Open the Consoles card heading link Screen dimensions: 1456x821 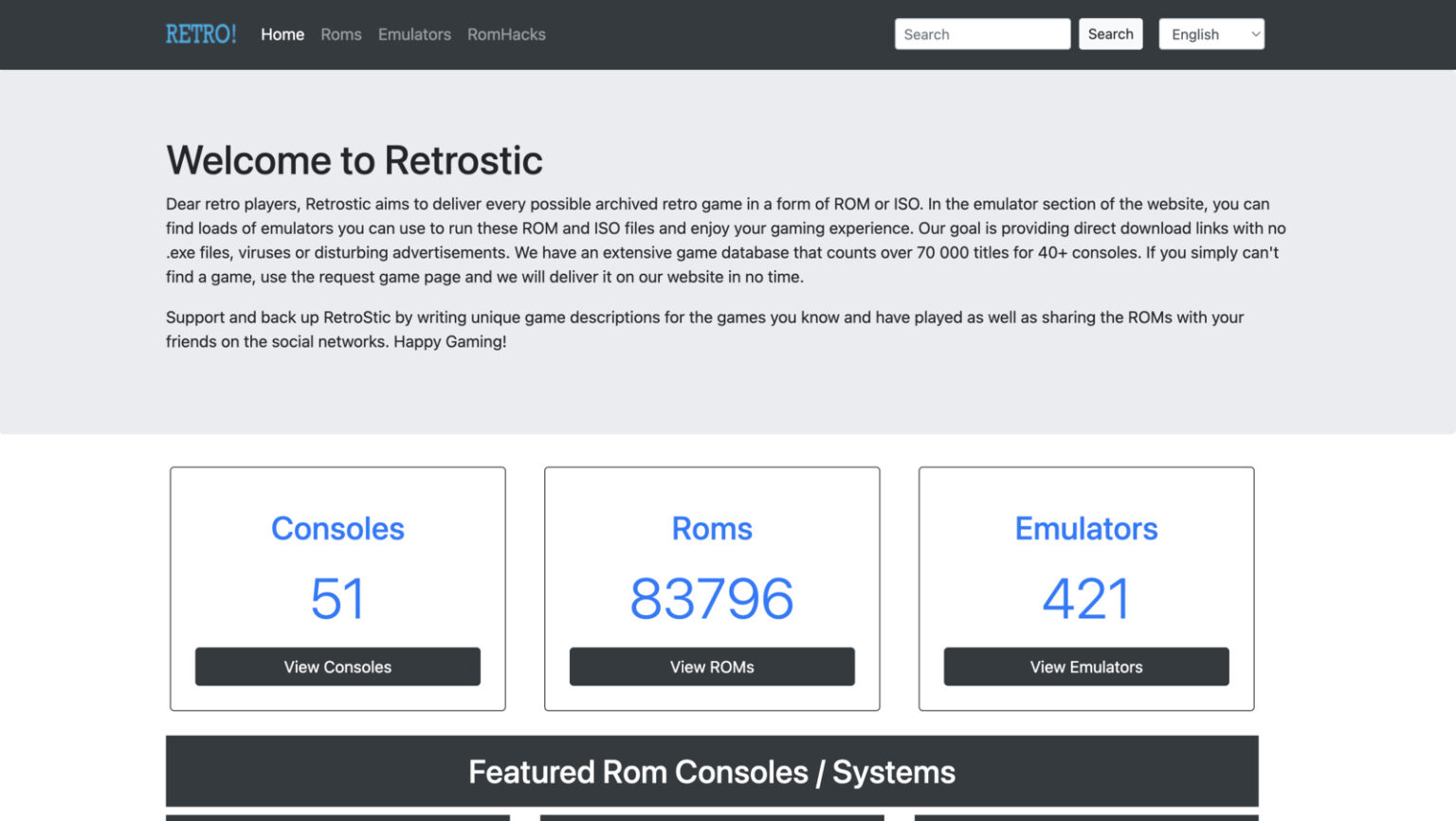click(x=337, y=529)
